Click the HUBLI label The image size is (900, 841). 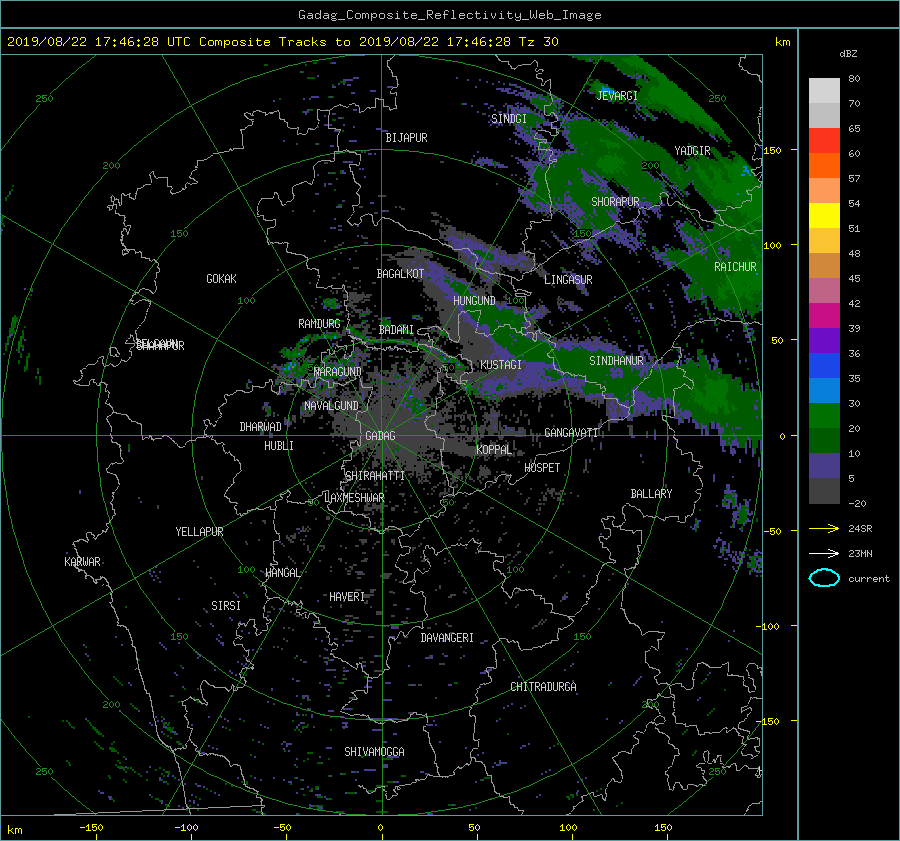click(278, 446)
